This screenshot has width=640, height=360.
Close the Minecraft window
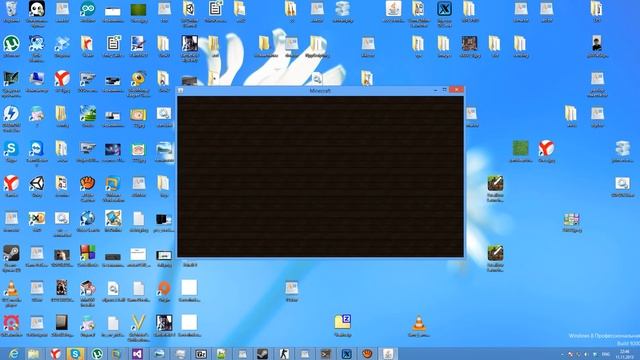(456, 90)
